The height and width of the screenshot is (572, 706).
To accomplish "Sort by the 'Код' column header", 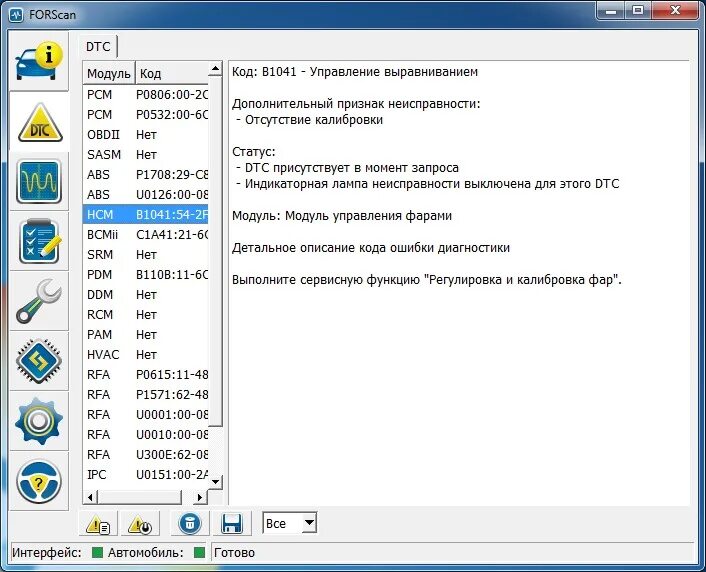I will (x=172, y=73).
